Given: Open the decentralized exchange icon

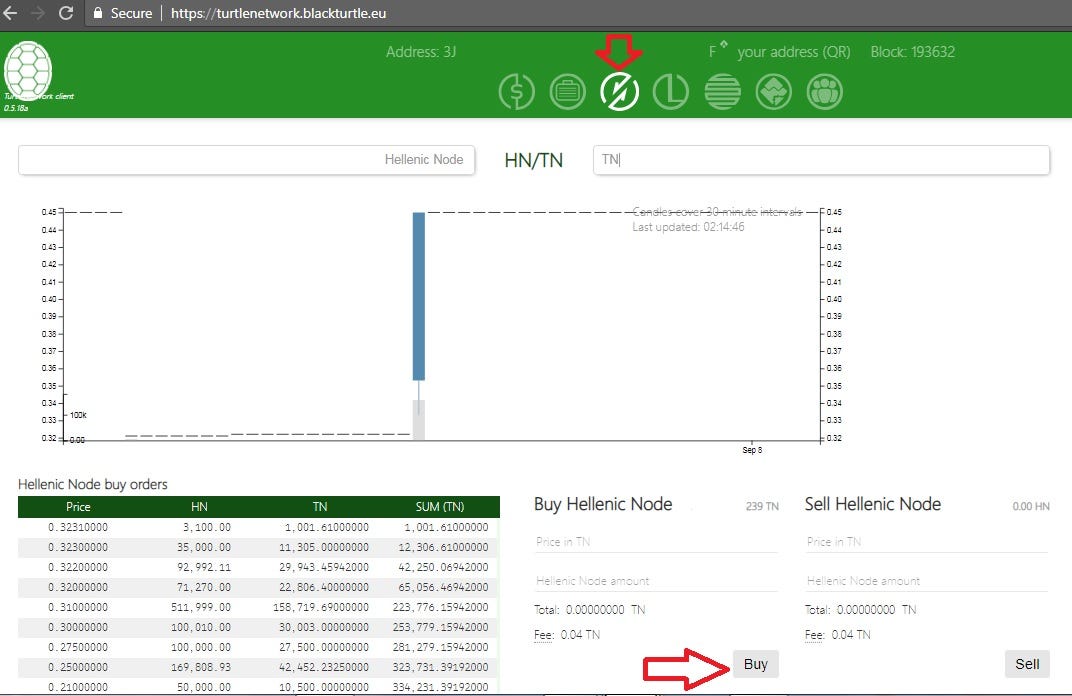Looking at the screenshot, I should click(x=619, y=92).
